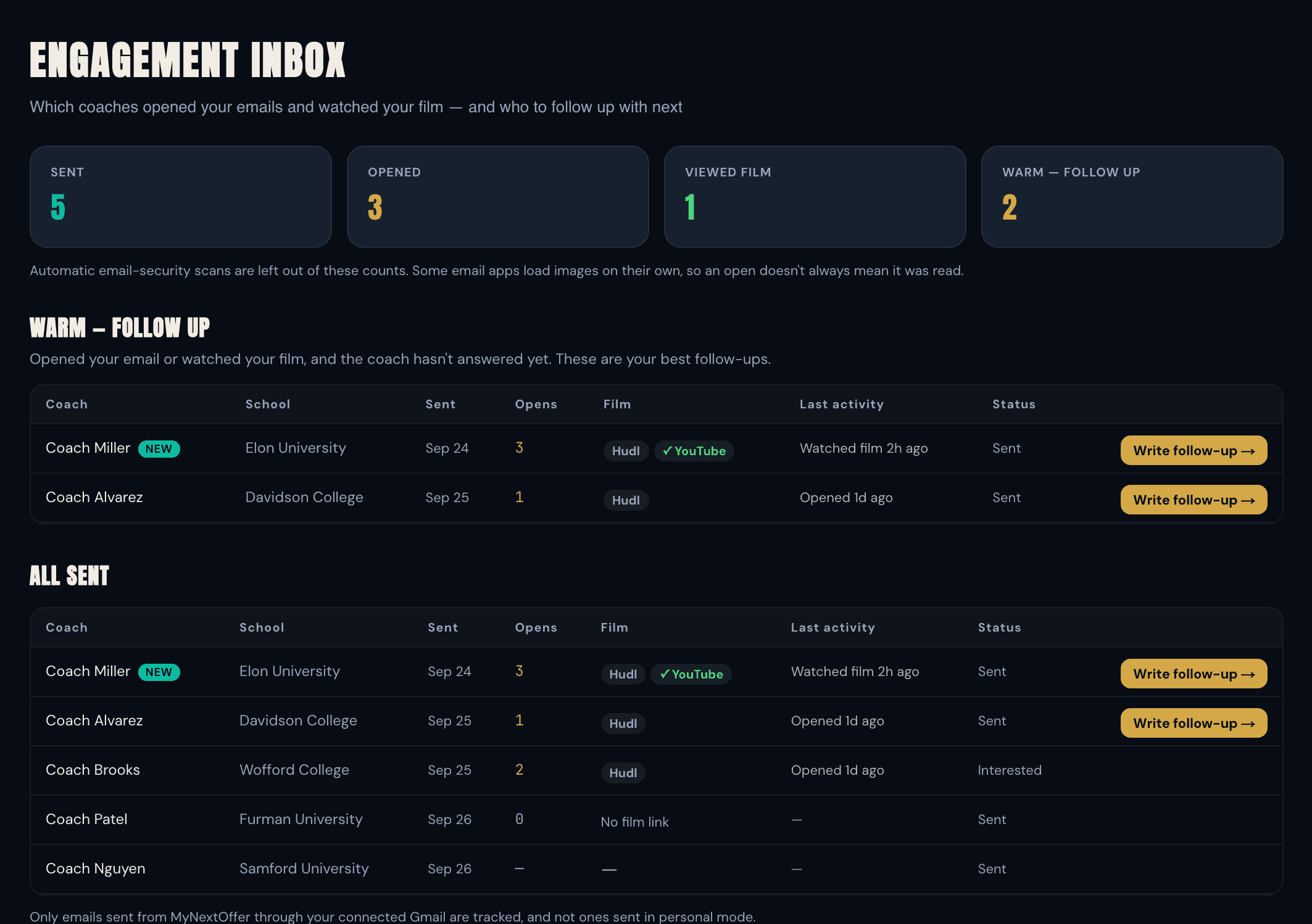Click Elon University in All Sent table
This screenshot has width=1312, height=924.
289,671
